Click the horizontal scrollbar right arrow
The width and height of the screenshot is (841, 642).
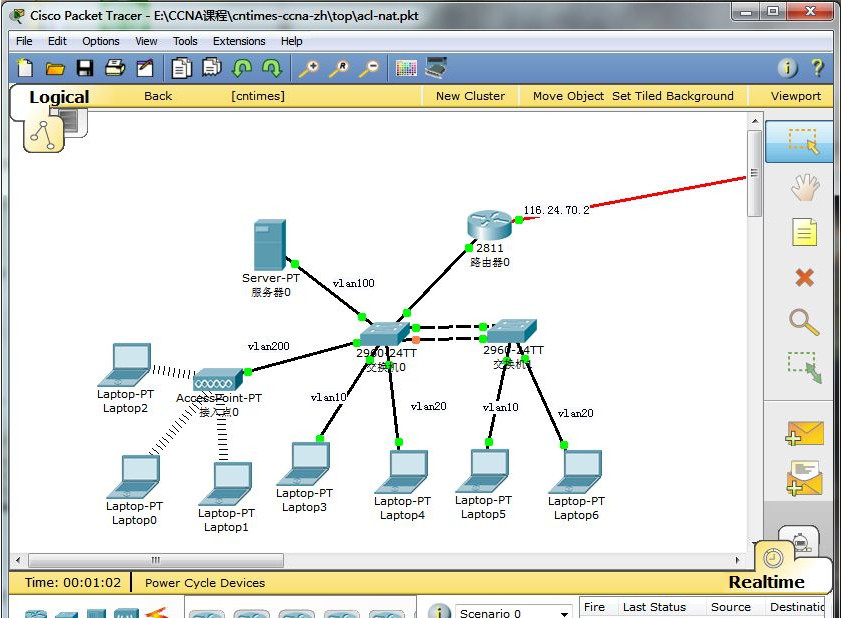pos(737,560)
